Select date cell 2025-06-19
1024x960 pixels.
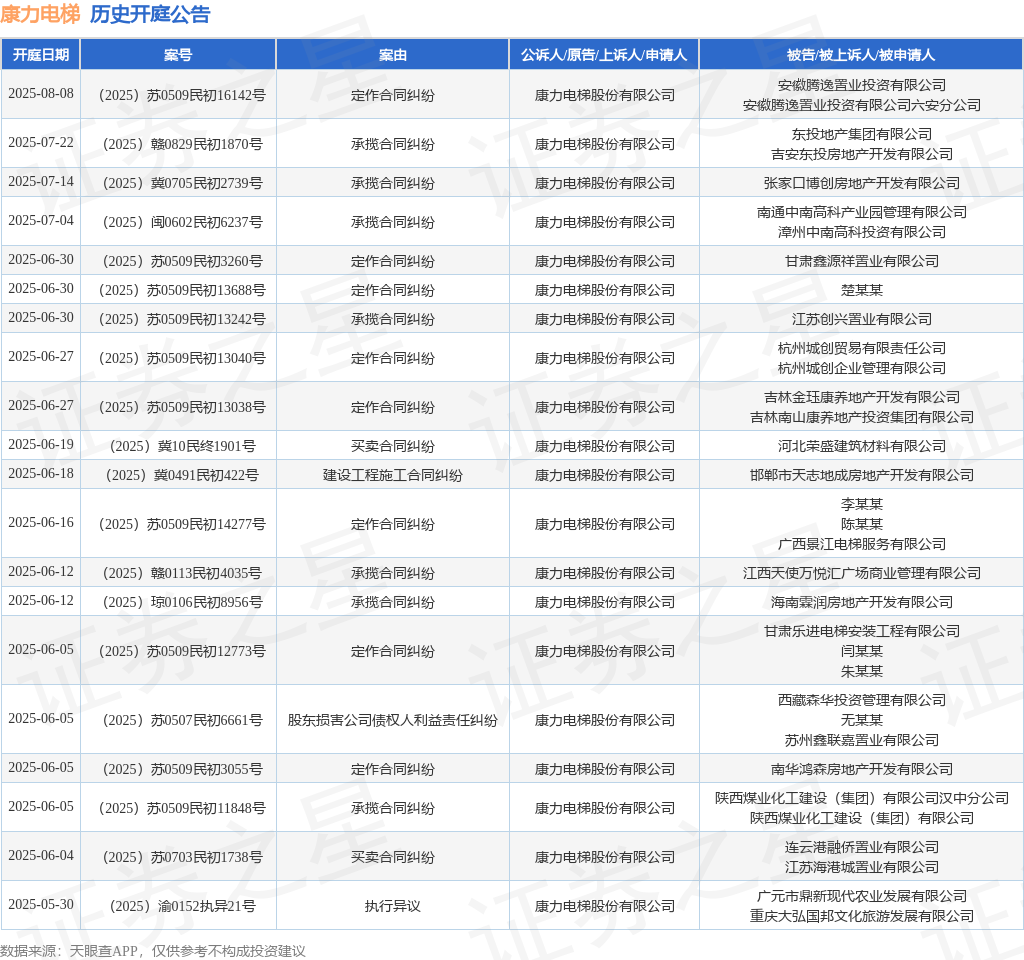(40, 445)
